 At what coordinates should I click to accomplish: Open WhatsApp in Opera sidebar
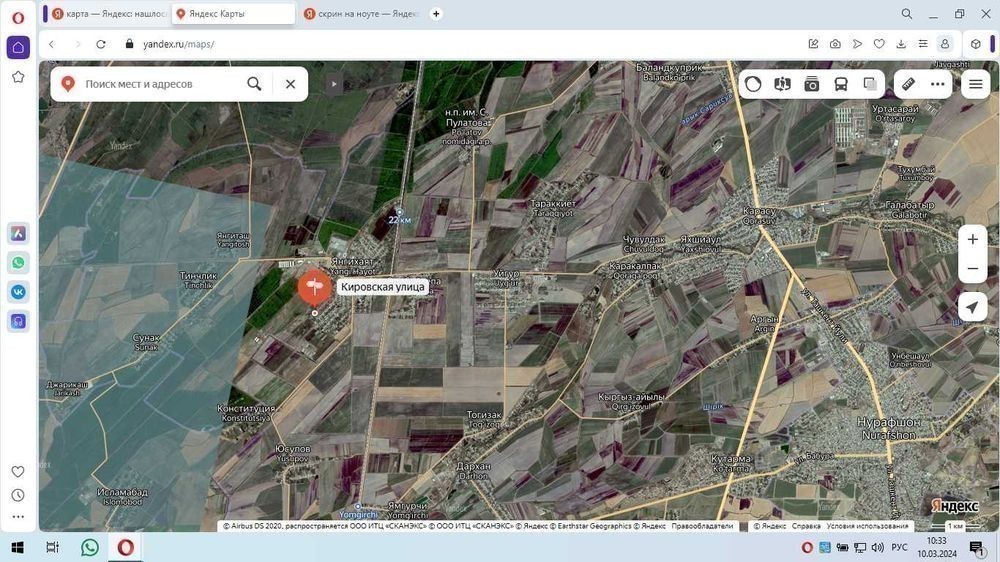pyautogui.click(x=18, y=263)
